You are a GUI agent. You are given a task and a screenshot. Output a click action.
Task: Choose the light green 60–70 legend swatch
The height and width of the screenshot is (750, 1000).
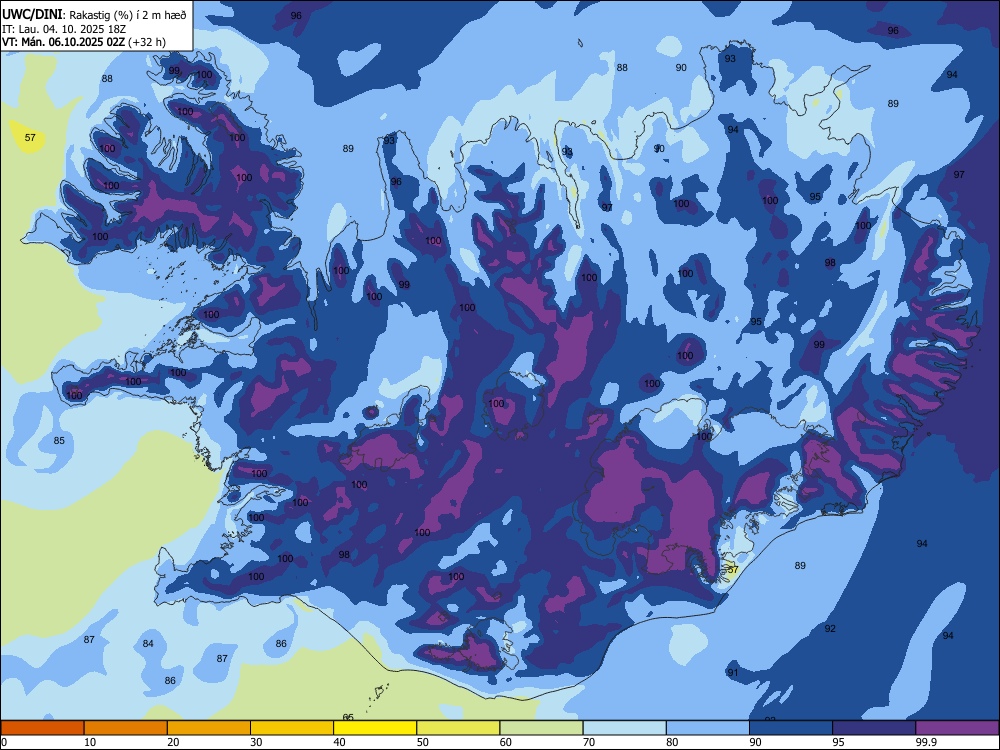(x=541, y=728)
